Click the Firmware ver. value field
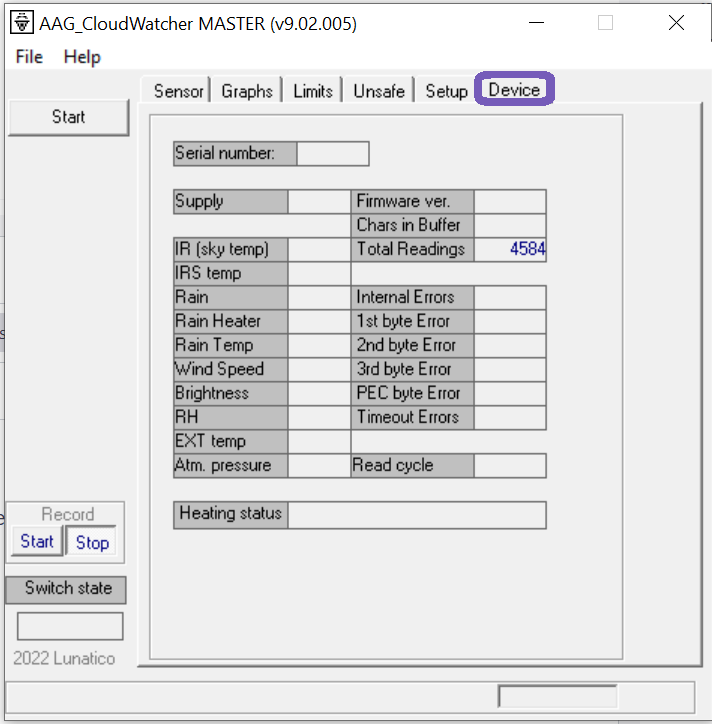This screenshot has width=712, height=724. pyautogui.click(x=510, y=202)
